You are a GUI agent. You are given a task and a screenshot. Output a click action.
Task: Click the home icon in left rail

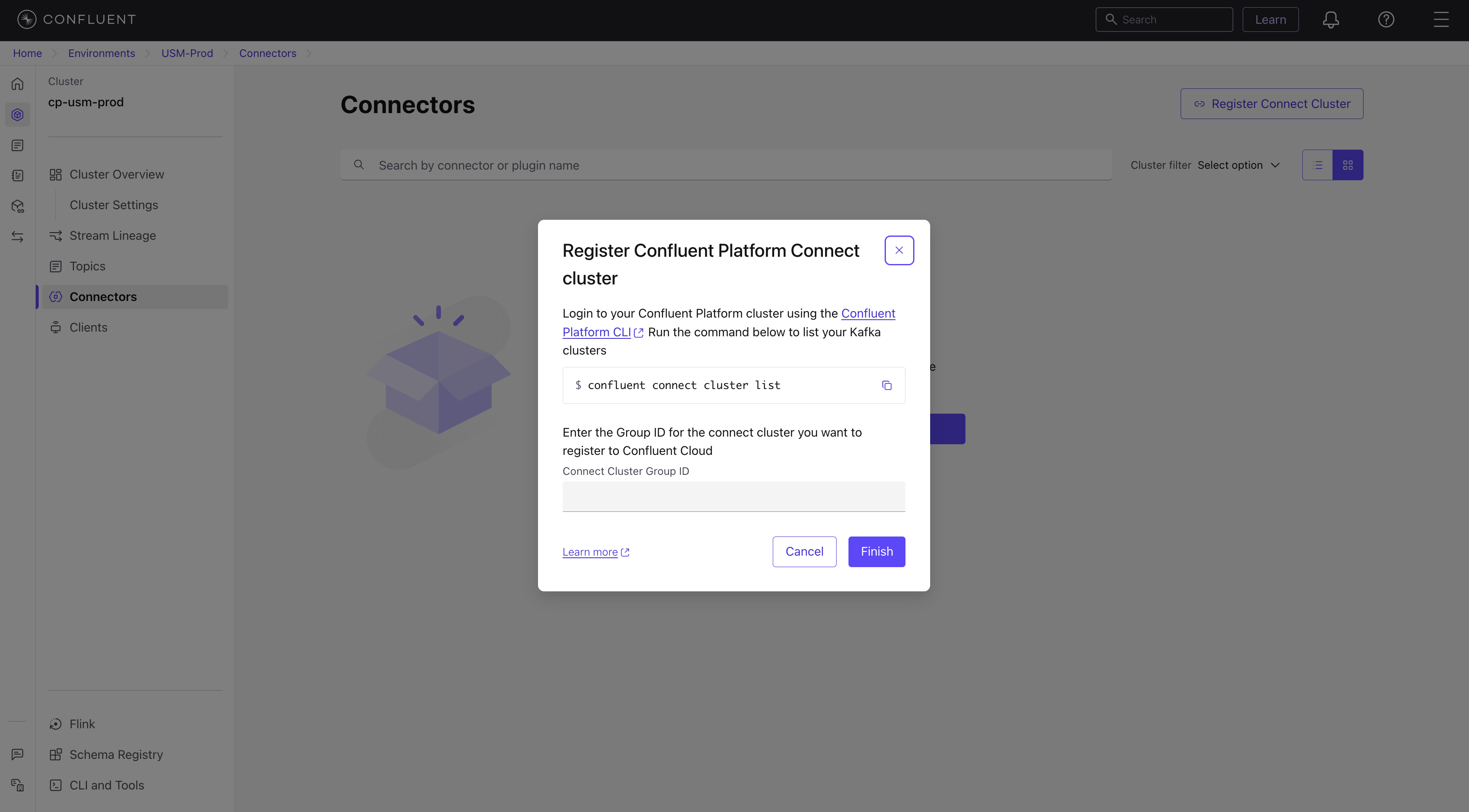click(18, 85)
